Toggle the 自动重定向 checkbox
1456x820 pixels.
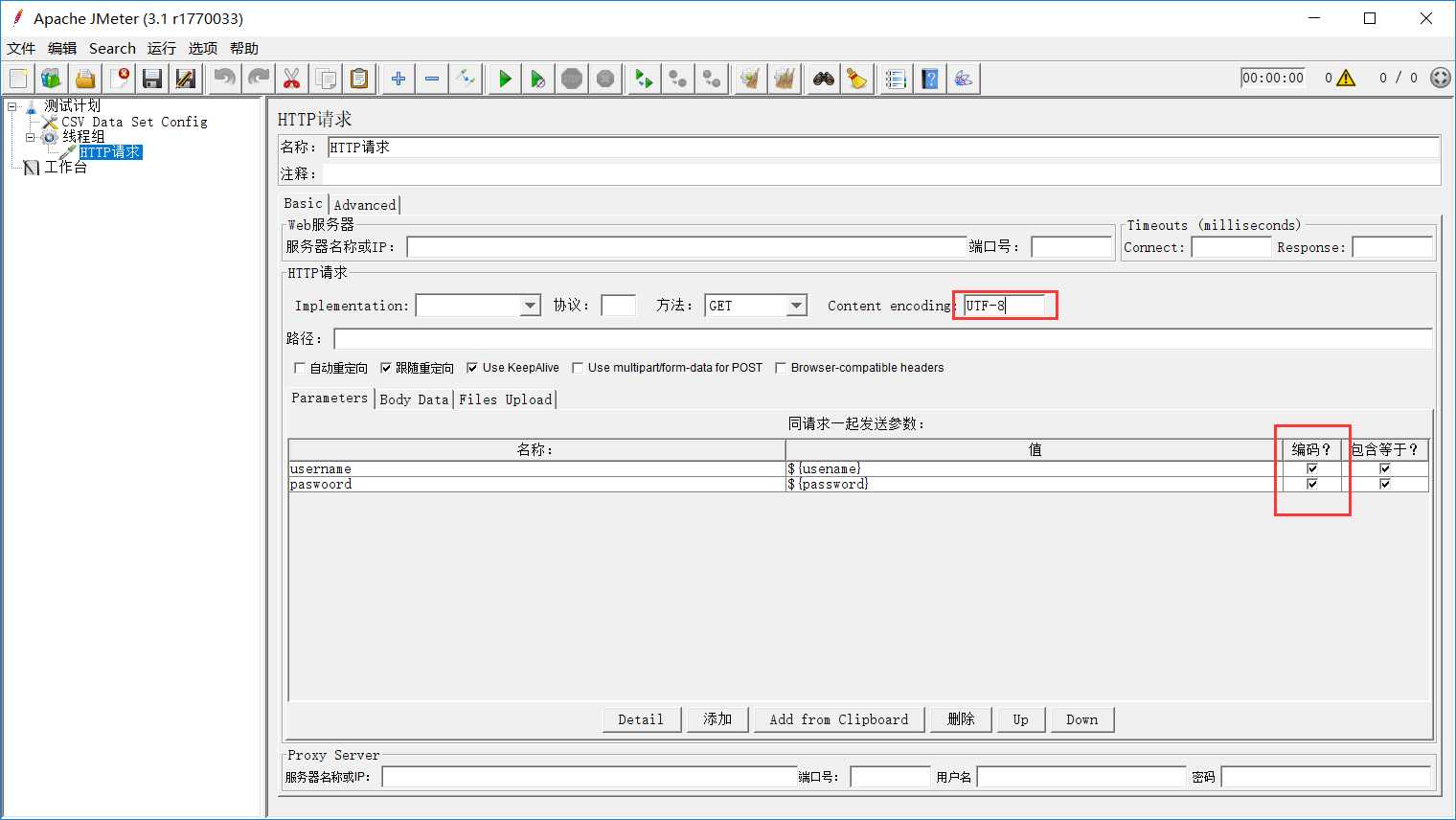pyautogui.click(x=300, y=368)
